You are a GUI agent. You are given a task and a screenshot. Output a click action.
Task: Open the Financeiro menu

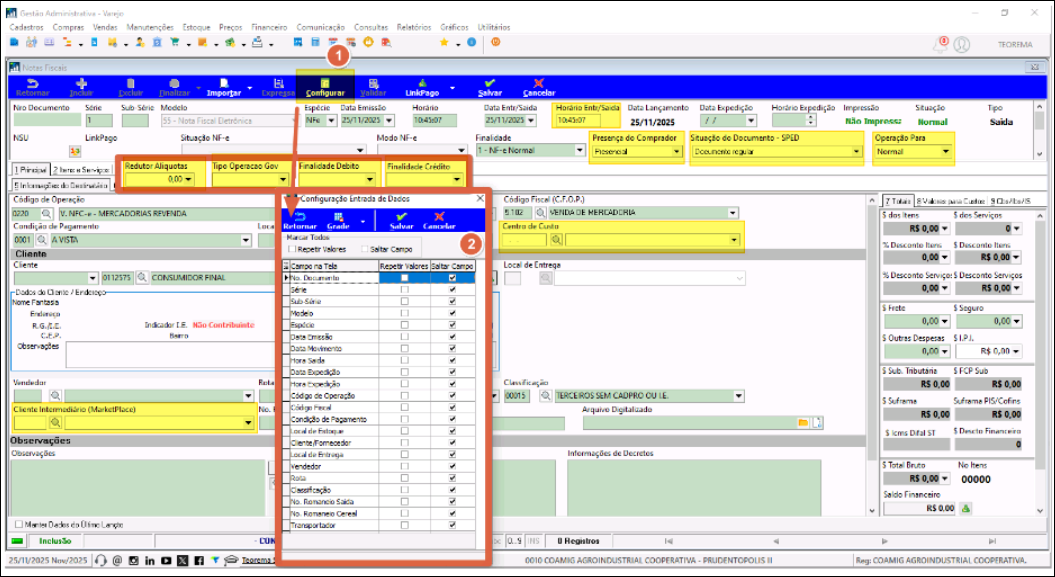[x=269, y=27]
